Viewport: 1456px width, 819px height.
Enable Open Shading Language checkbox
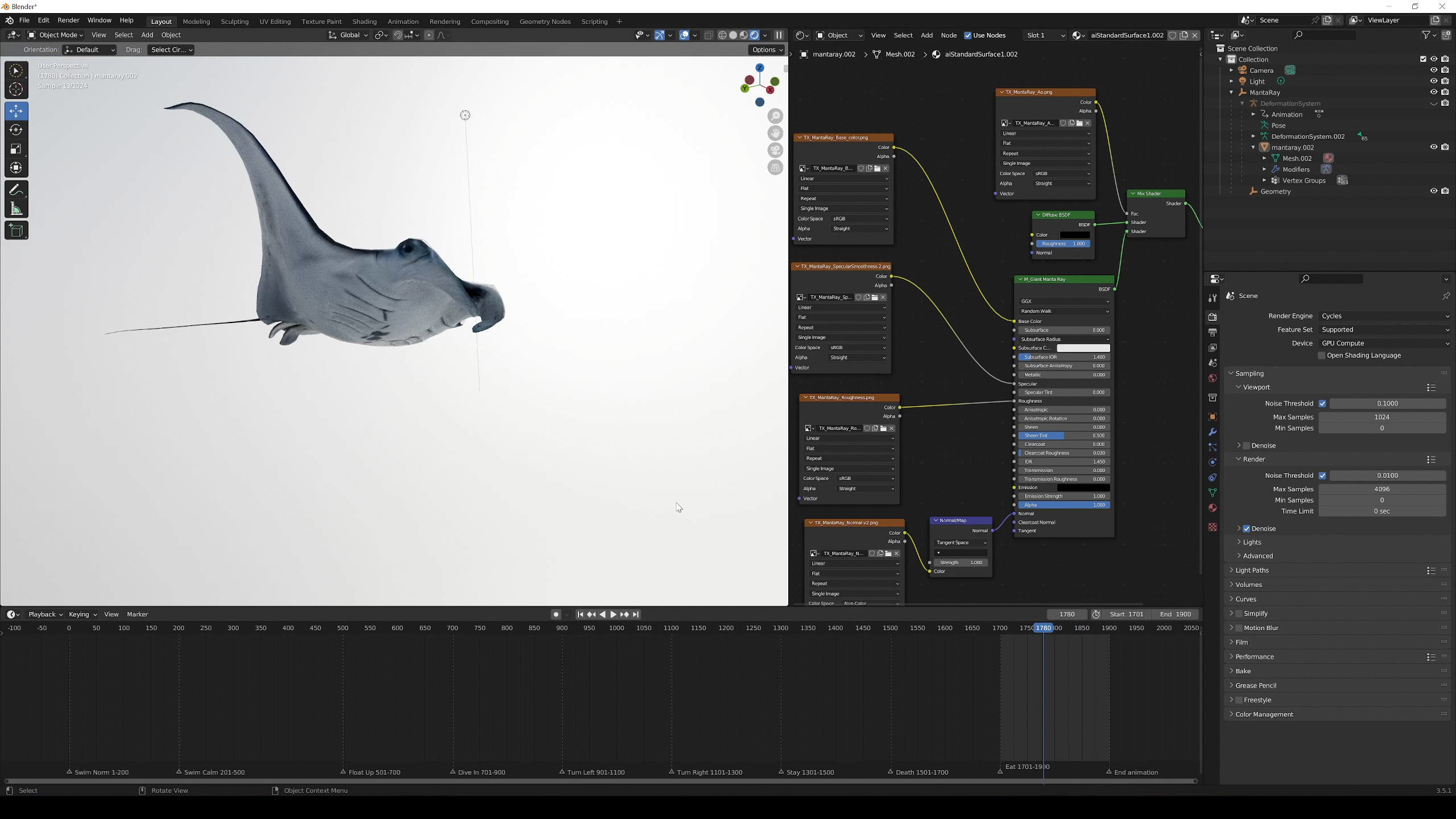pyautogui.click(x=1322, y=355)
